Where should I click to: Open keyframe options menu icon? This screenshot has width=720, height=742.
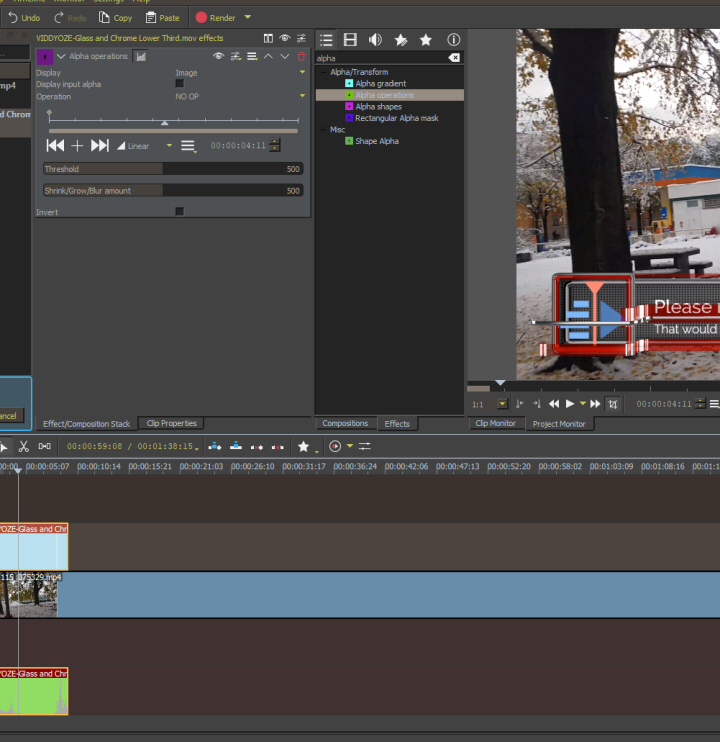(188, 146)
